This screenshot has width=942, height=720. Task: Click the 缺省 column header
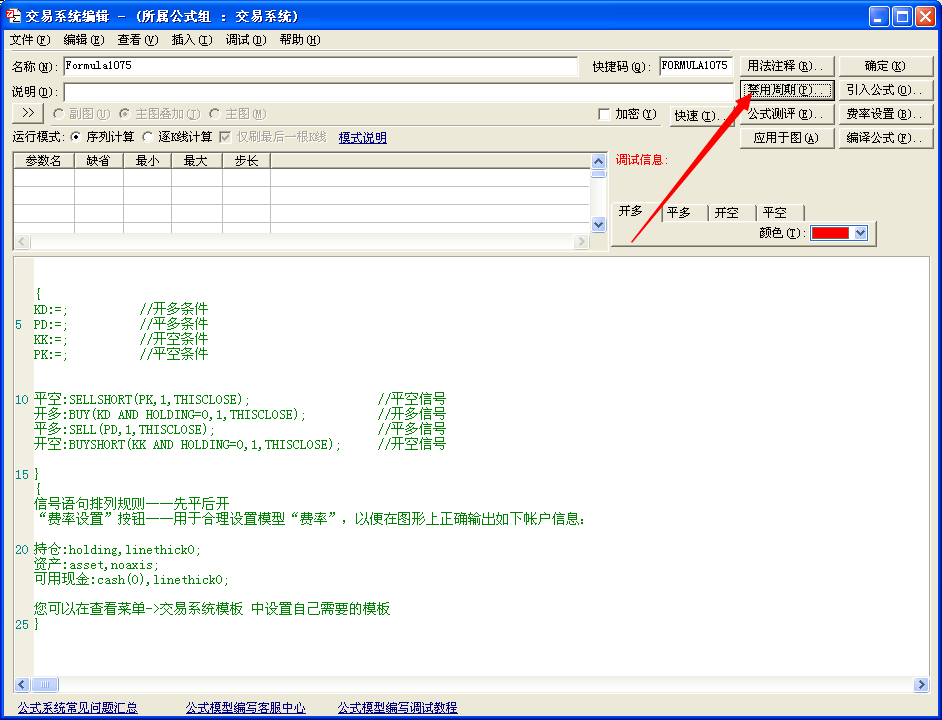click(99, 161)
